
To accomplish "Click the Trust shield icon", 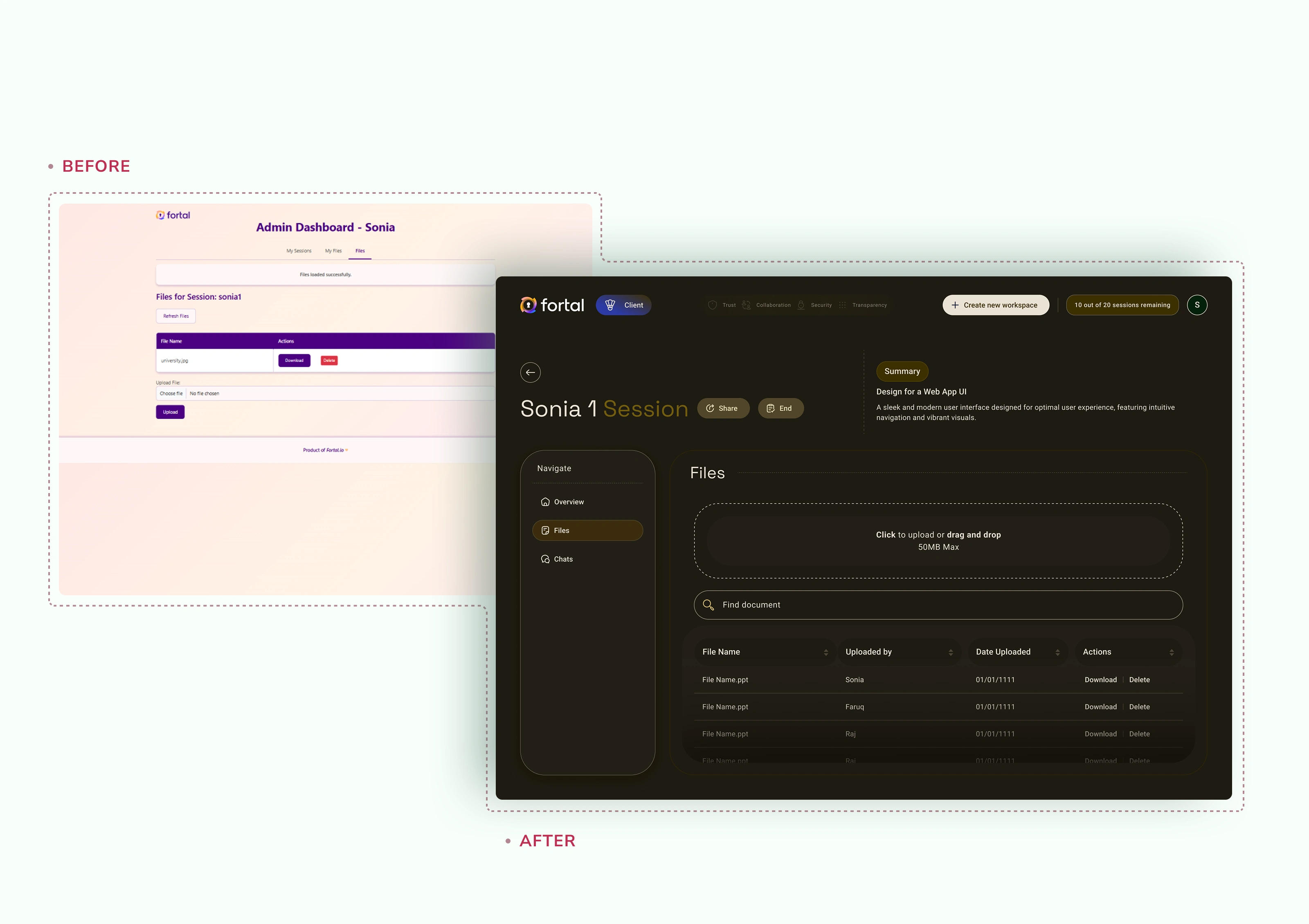I will 712,305.
